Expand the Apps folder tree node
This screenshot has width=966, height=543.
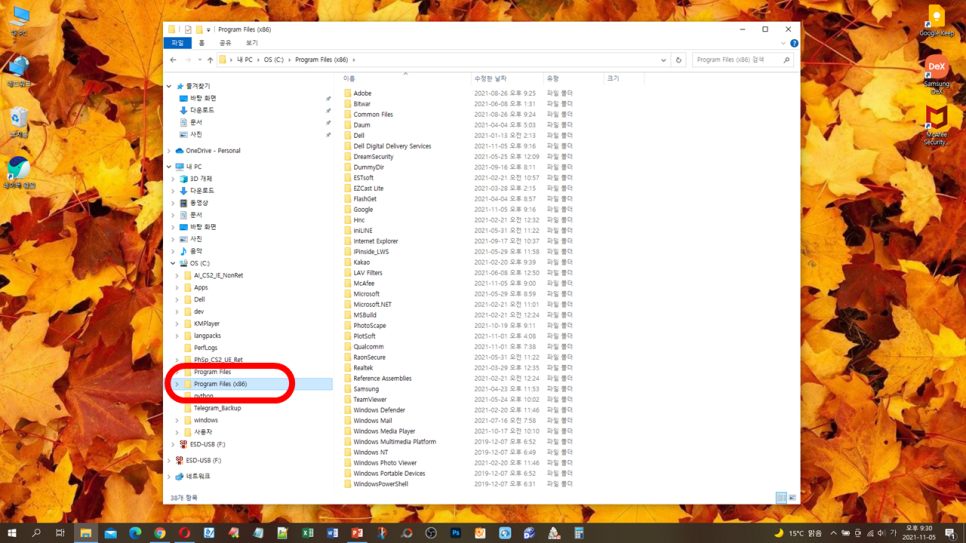177,287
